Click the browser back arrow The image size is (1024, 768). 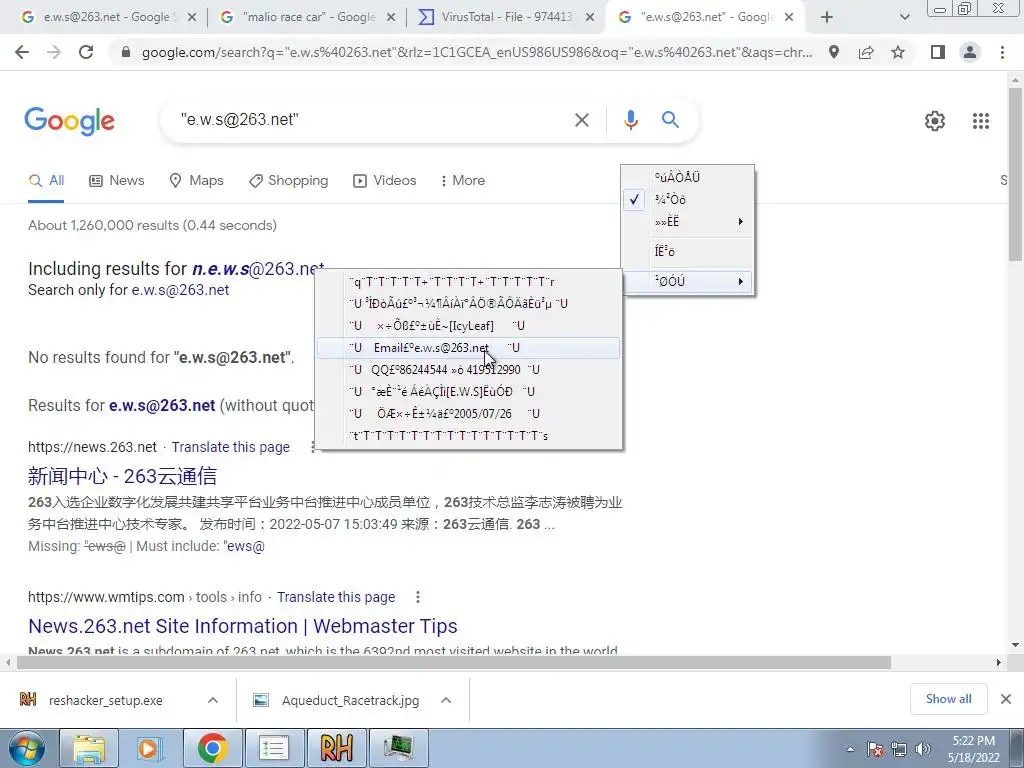click(22, 52)
